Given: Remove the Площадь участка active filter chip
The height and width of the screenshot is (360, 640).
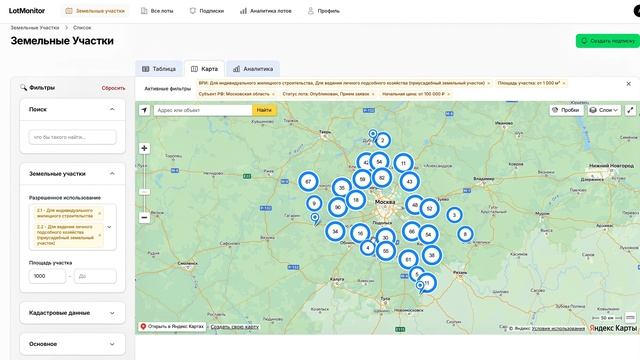Looking at the screenshot, I should tap(564, 83).
